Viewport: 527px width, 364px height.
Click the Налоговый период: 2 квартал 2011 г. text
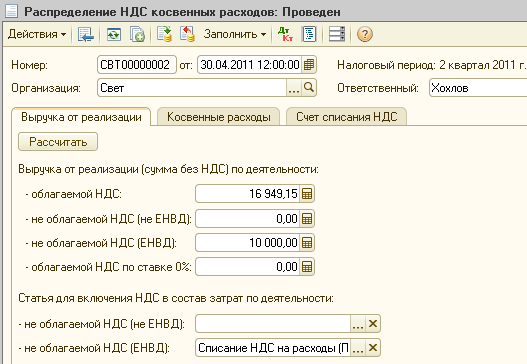click(x=432, y=65)
